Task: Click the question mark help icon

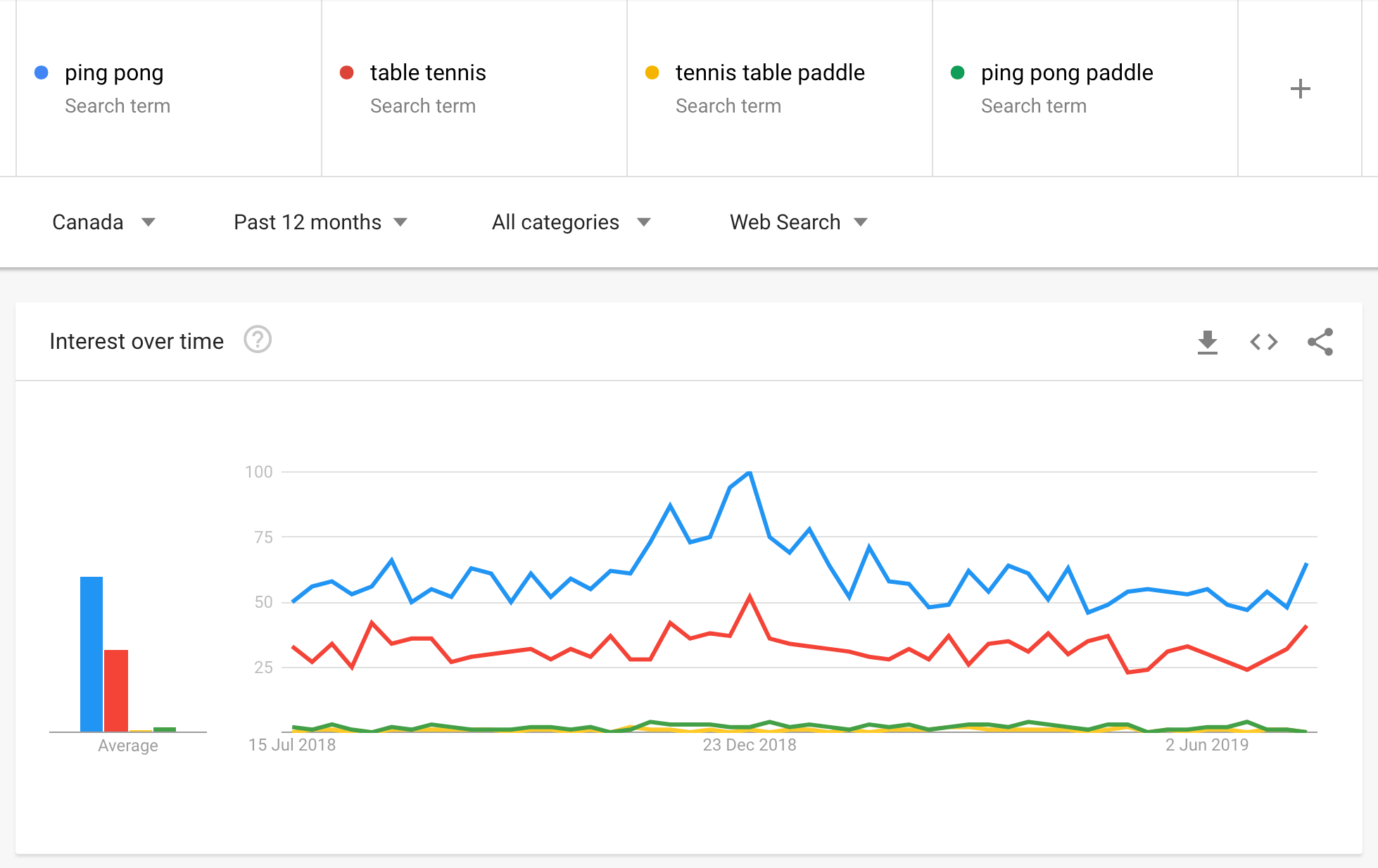Action: [257, 340]
